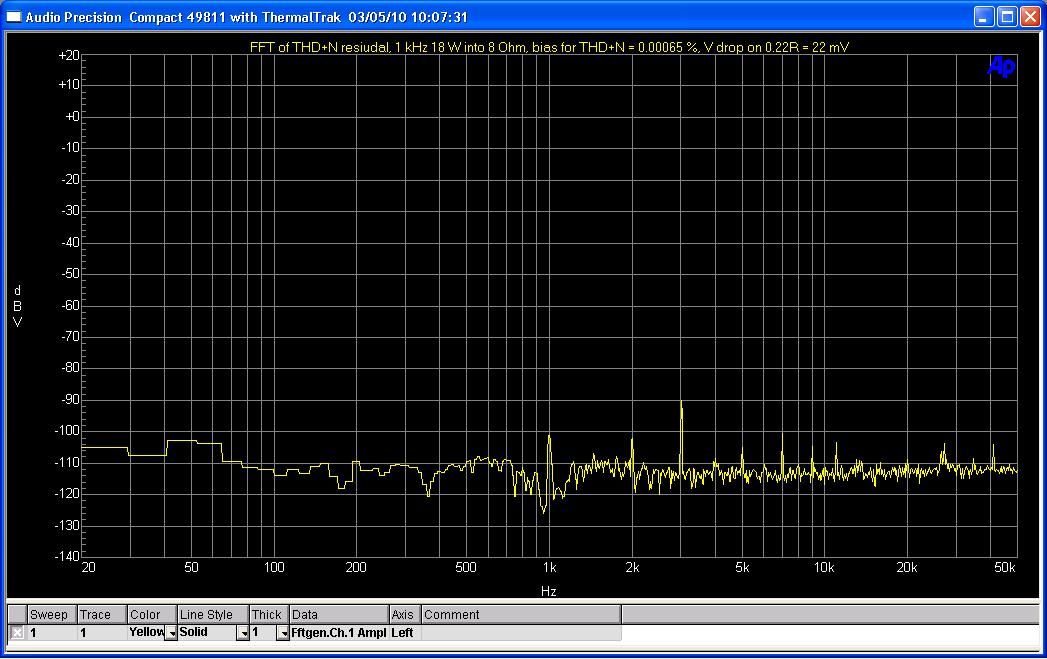
Task: Click the graph title text FFT of THD+N
Action: point(549,47)
